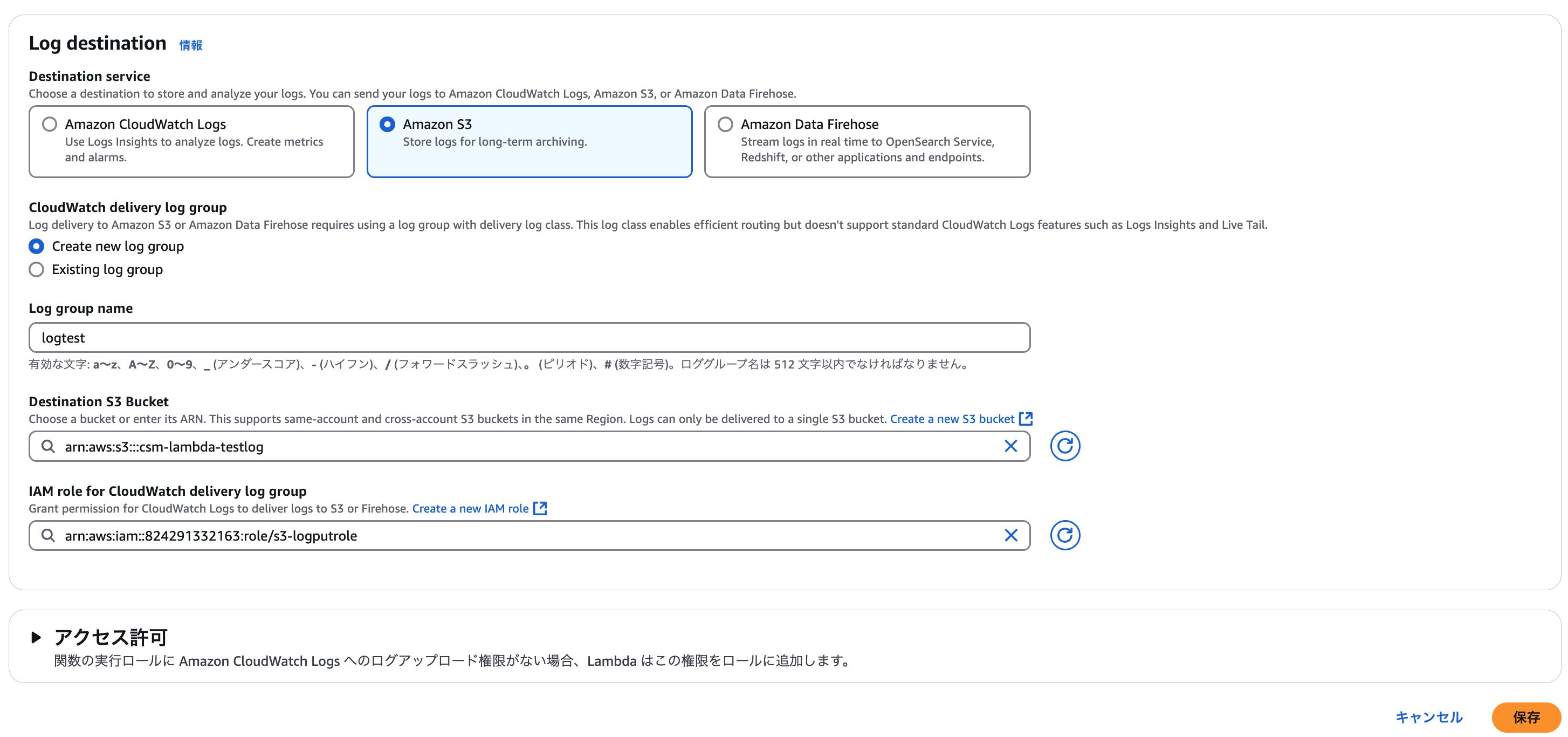Expand the アクセス許可 section

(x=36, y=638)
